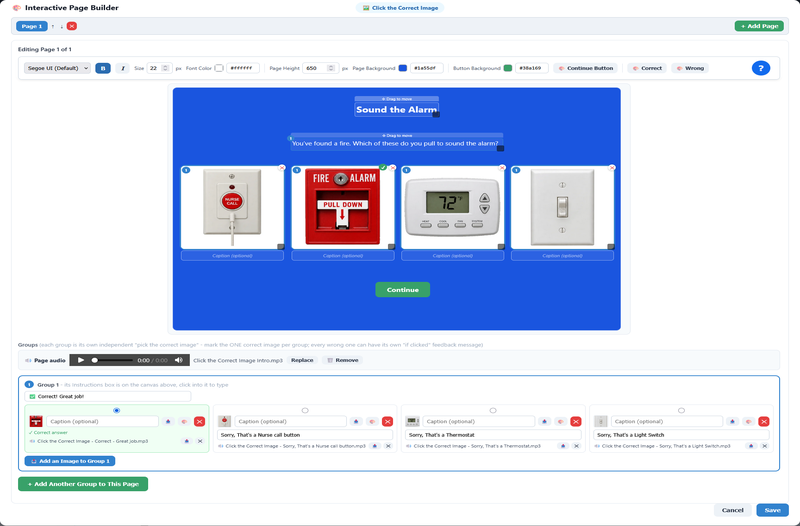Viewport: 800px width, 526px height.
Task: Remove the thermostat image from the canvas
Action: [502, 167]
